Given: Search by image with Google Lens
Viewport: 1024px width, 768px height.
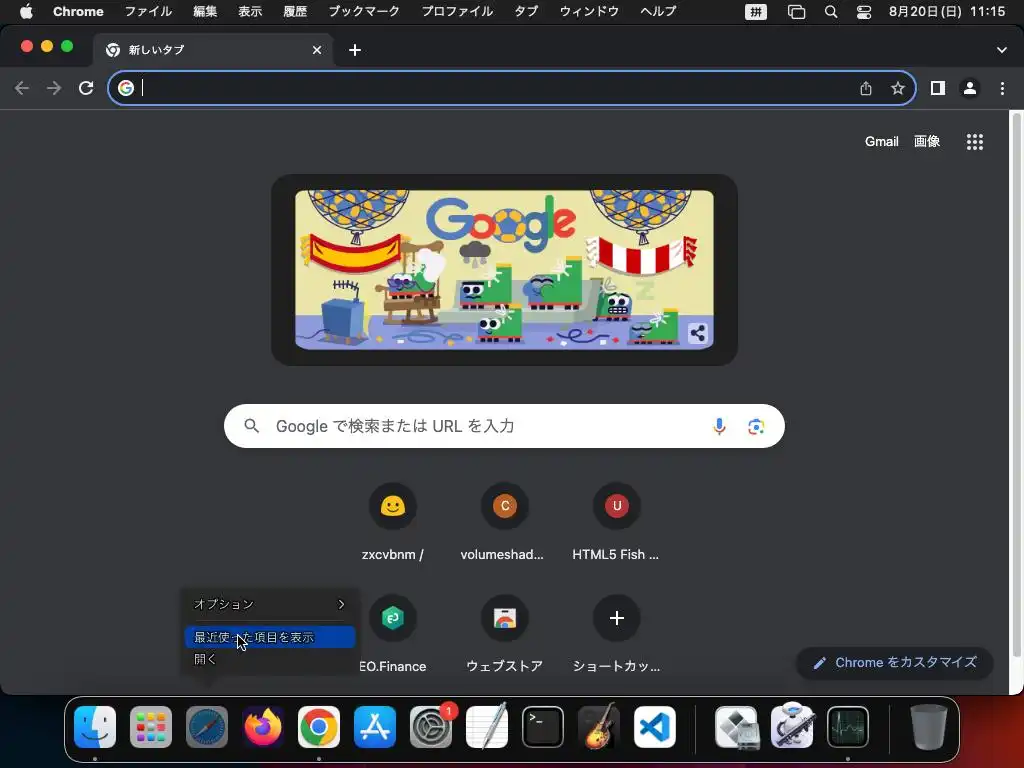Looking at the screenshot, I should click(x=756, y=426).
